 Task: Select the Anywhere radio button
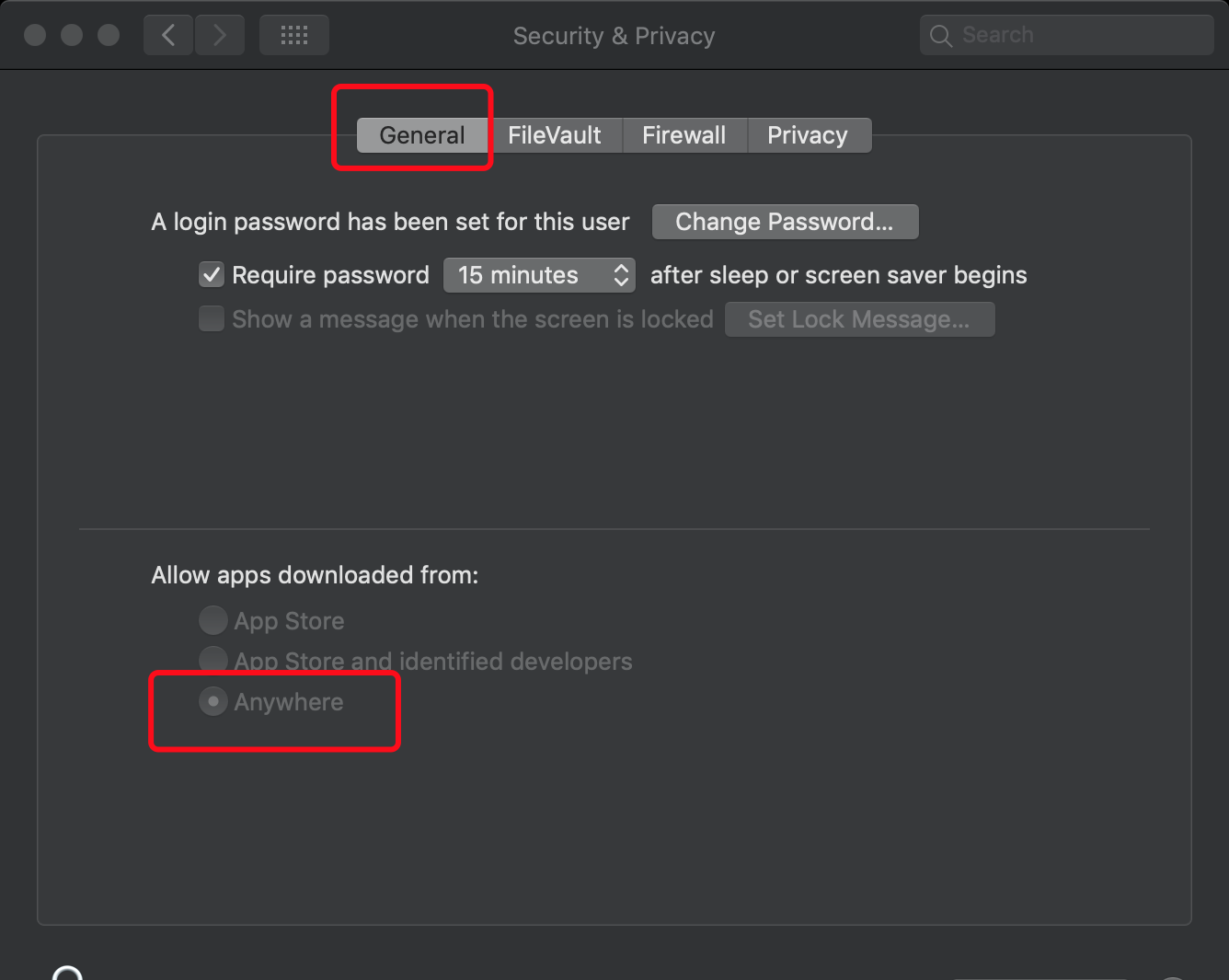pos(213,701)
